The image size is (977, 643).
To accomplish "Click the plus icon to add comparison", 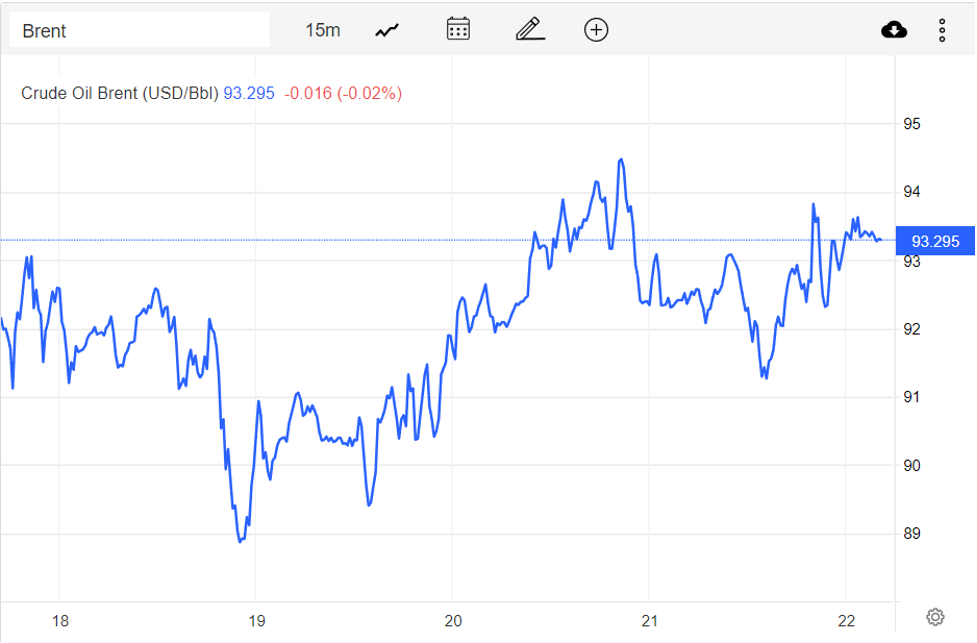I will (x=596, y=30).
